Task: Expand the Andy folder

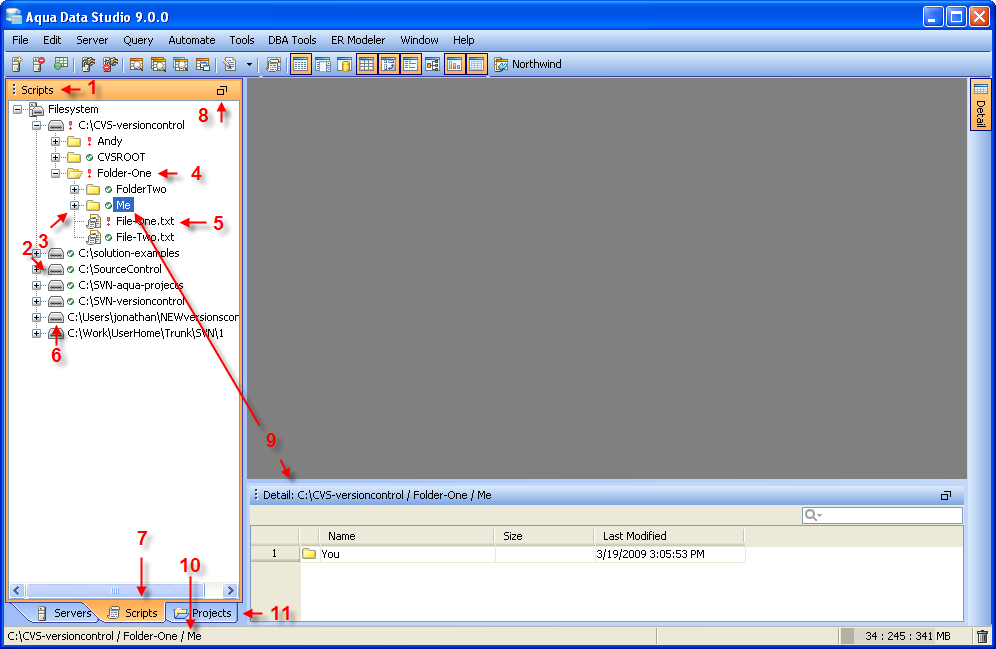Action: [55, 141]
